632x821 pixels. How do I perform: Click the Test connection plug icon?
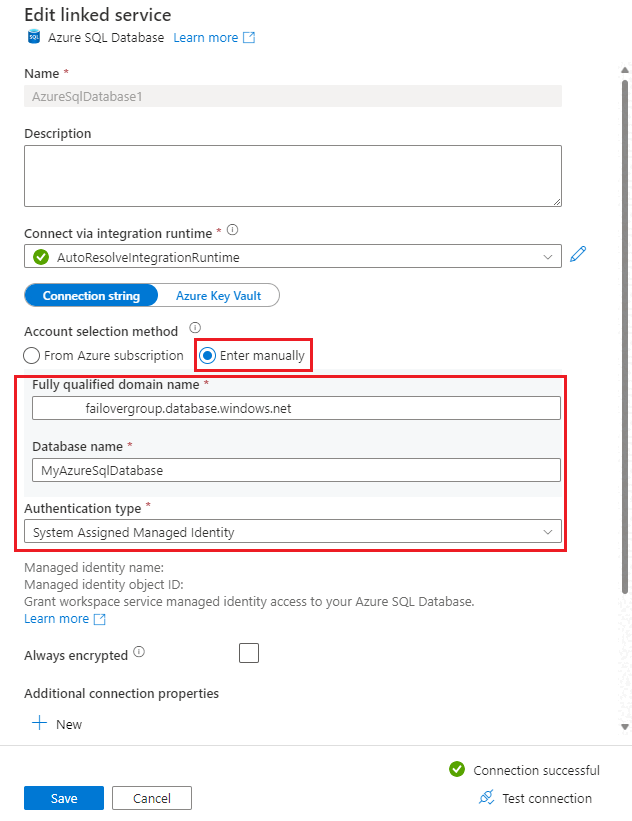coord(486,797)
